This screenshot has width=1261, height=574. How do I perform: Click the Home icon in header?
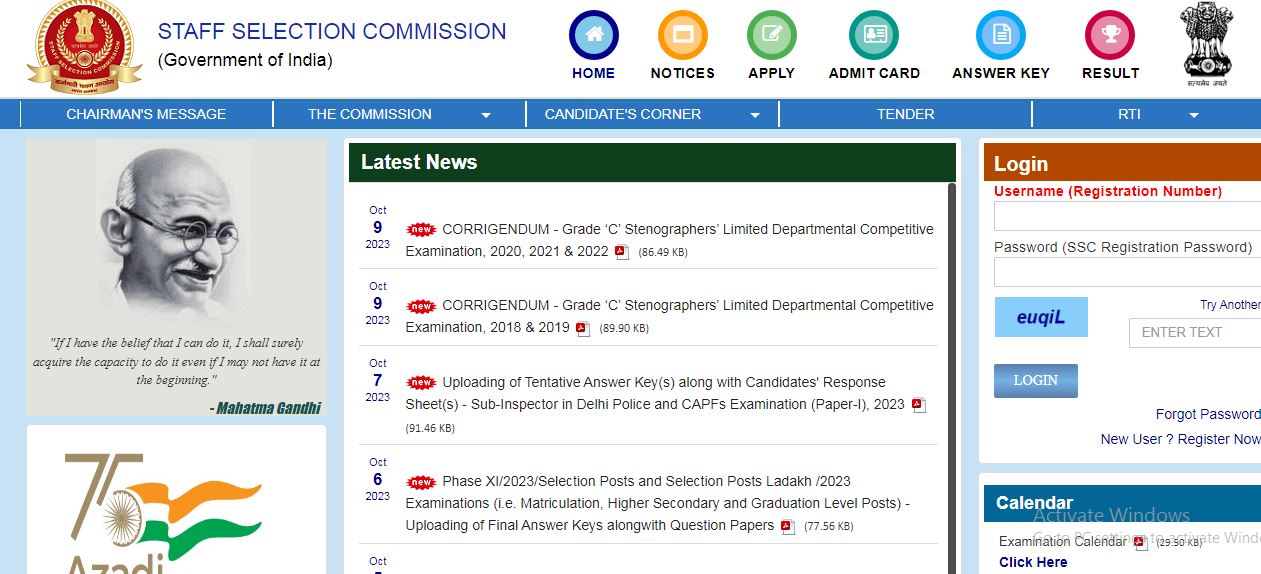coord(593,36)
